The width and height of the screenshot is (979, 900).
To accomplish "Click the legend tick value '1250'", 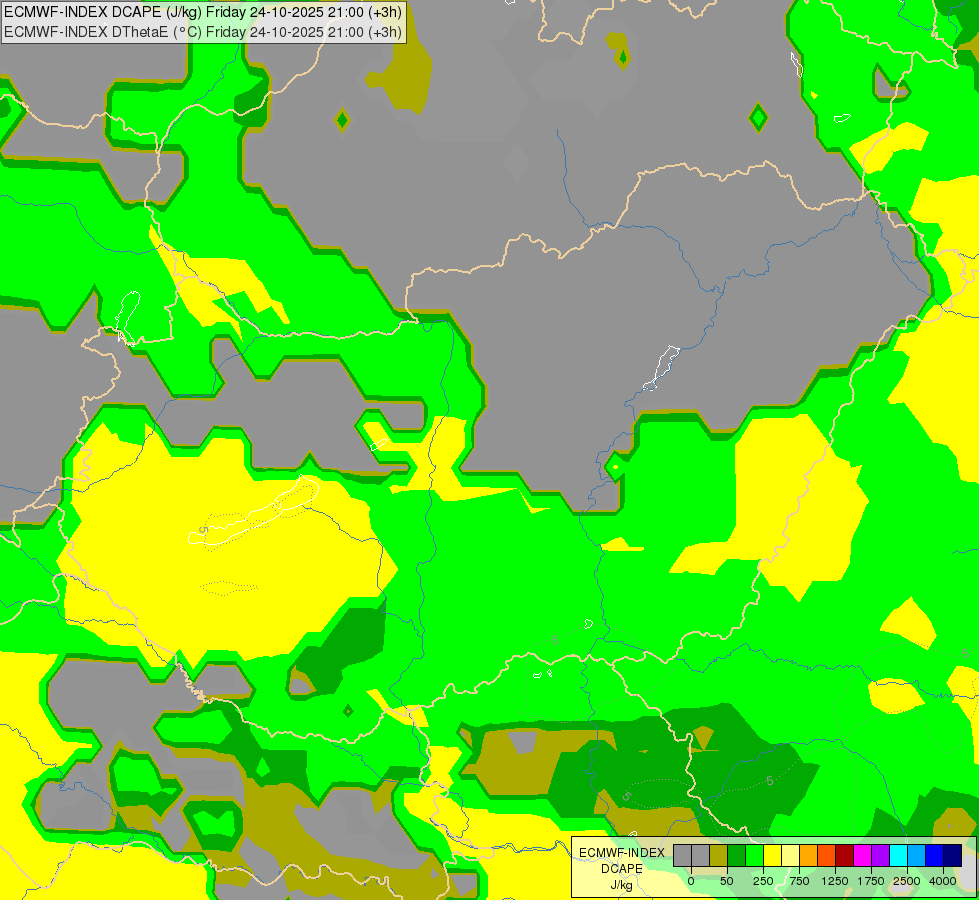I will coord(835,881).
